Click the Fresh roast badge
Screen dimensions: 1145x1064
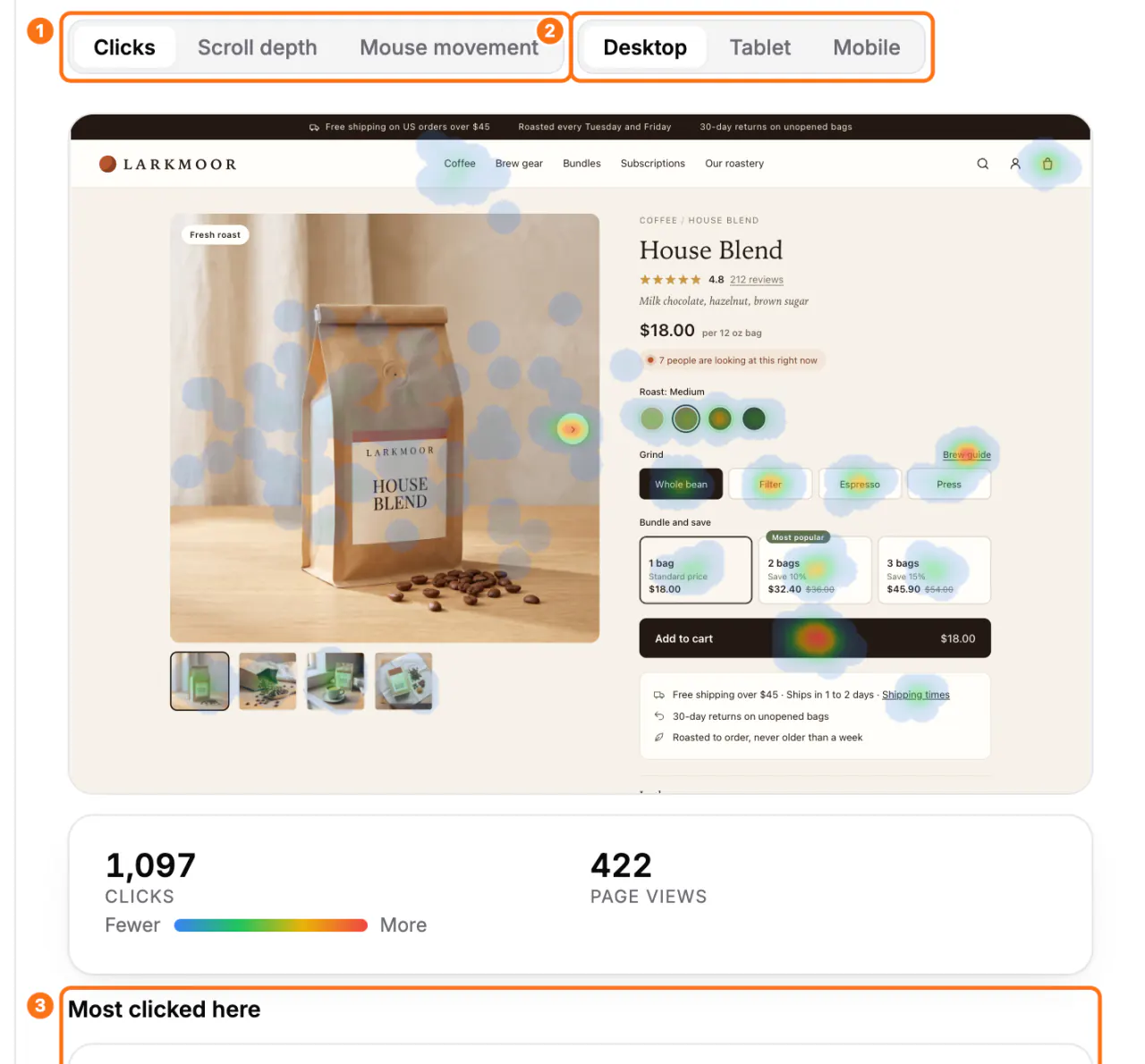click(x=215, y=235)
